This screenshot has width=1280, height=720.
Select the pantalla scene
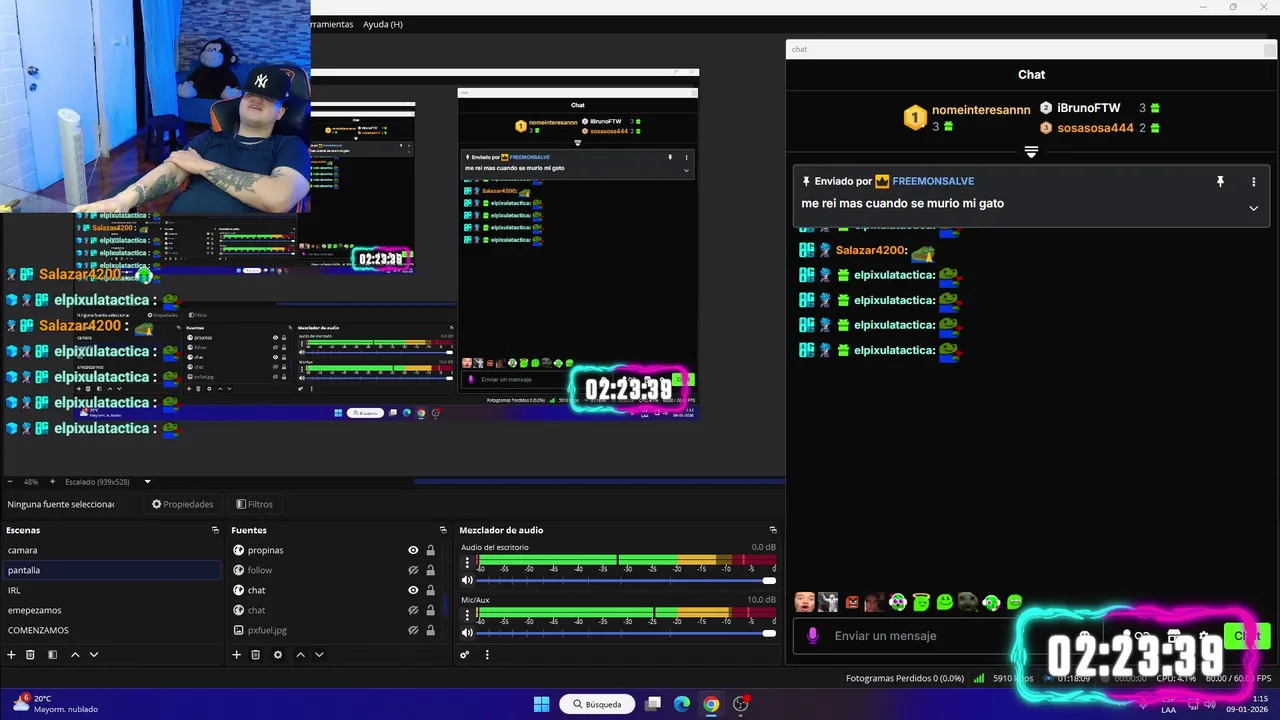111,570
